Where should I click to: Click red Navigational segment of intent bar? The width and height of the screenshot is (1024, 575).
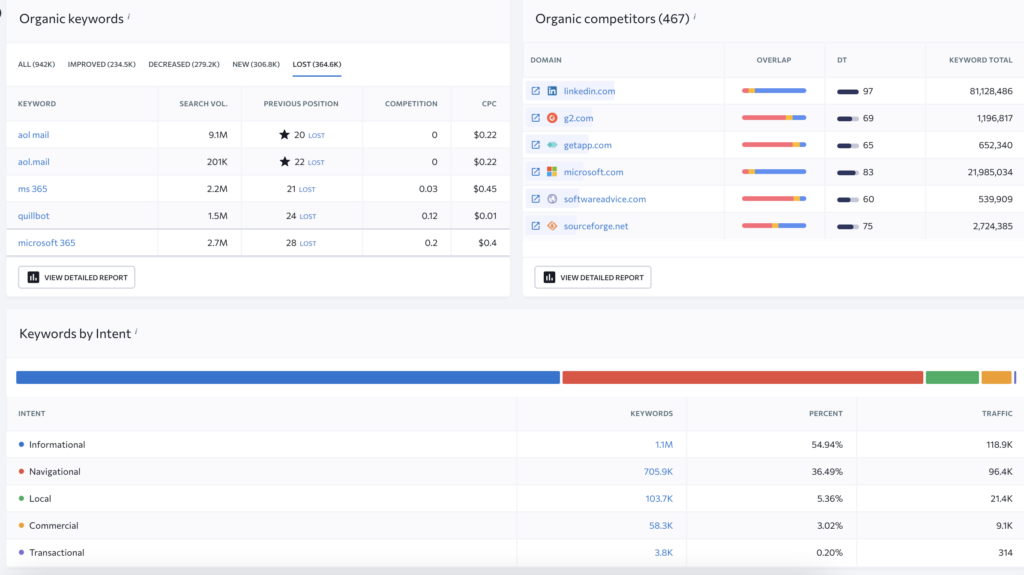point(743,377)
